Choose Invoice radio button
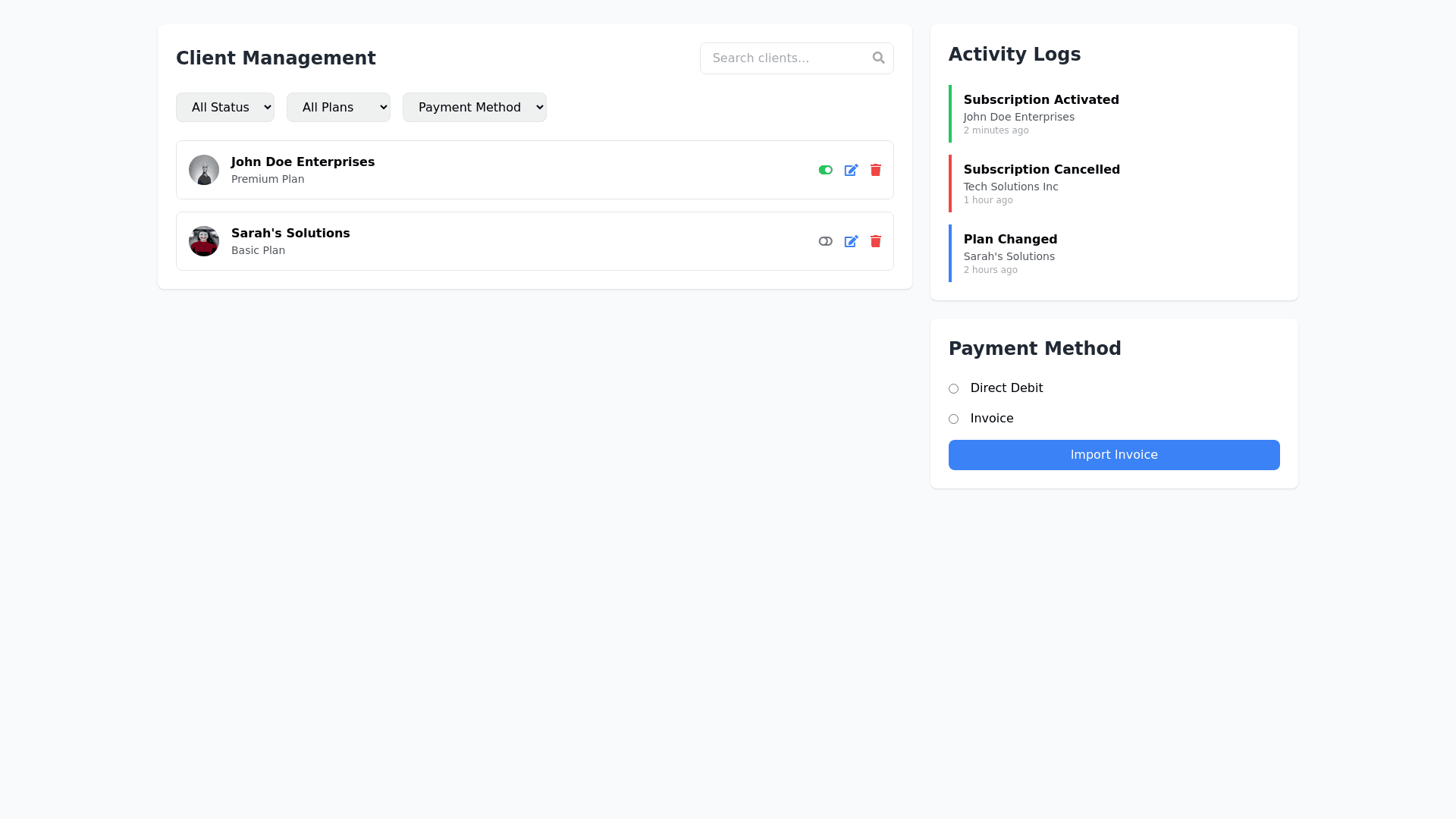Viewport: 1456px width, 819px height. tap(954, 419)
